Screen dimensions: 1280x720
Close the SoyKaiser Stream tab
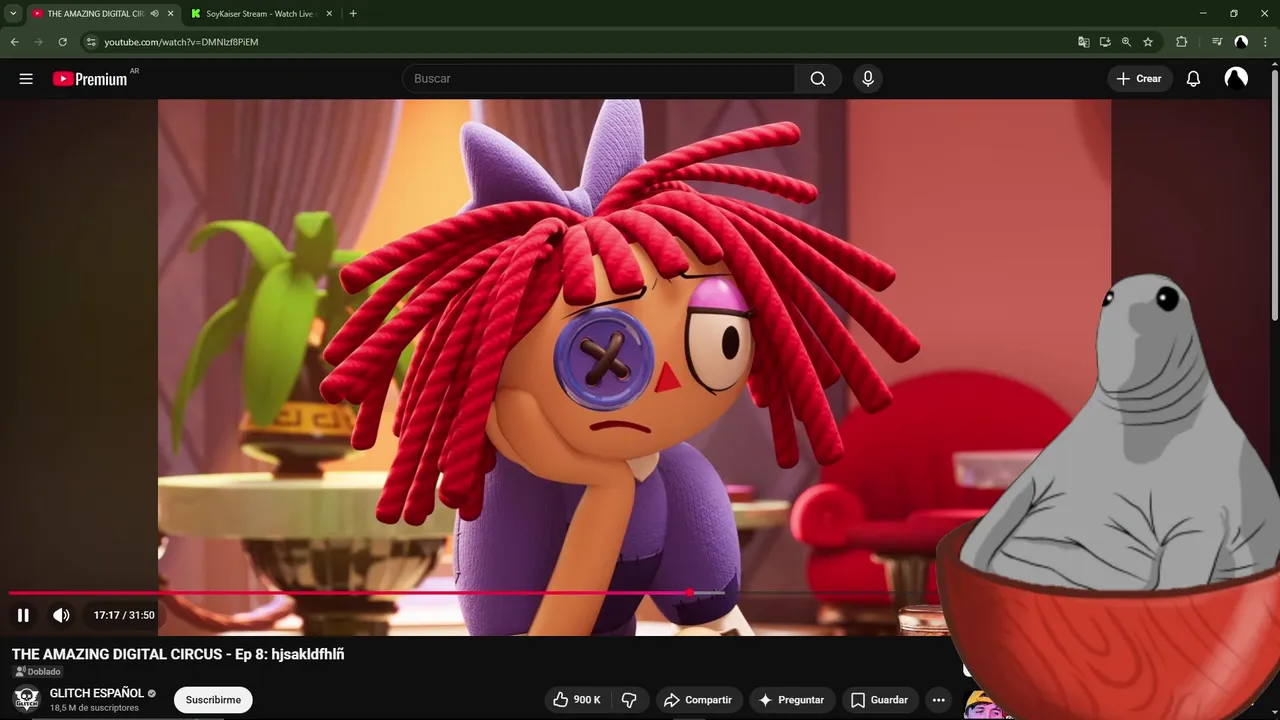pyautogui.click(x=329, y=14)
